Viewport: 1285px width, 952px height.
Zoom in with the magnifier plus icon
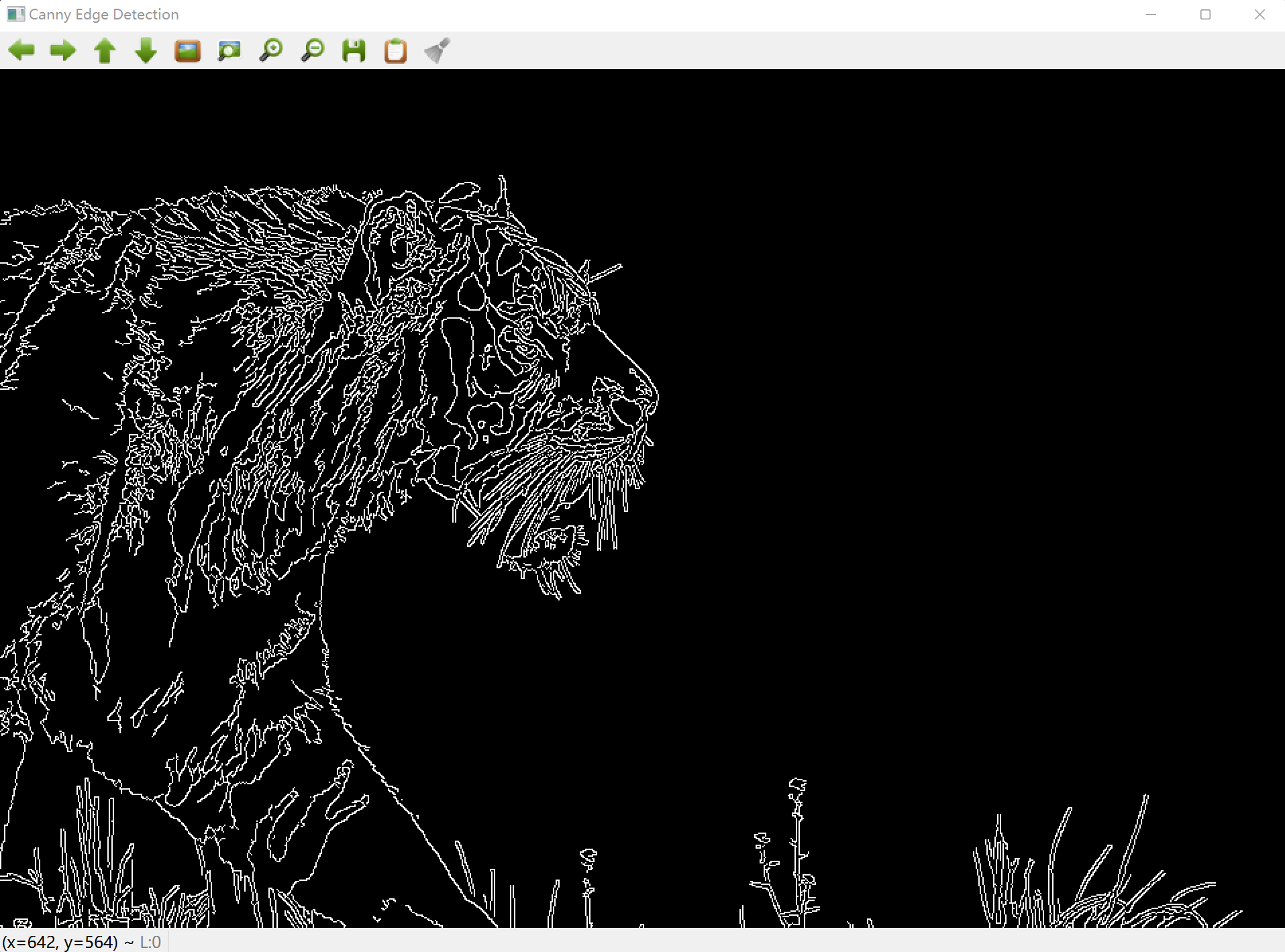pos(271,50)
